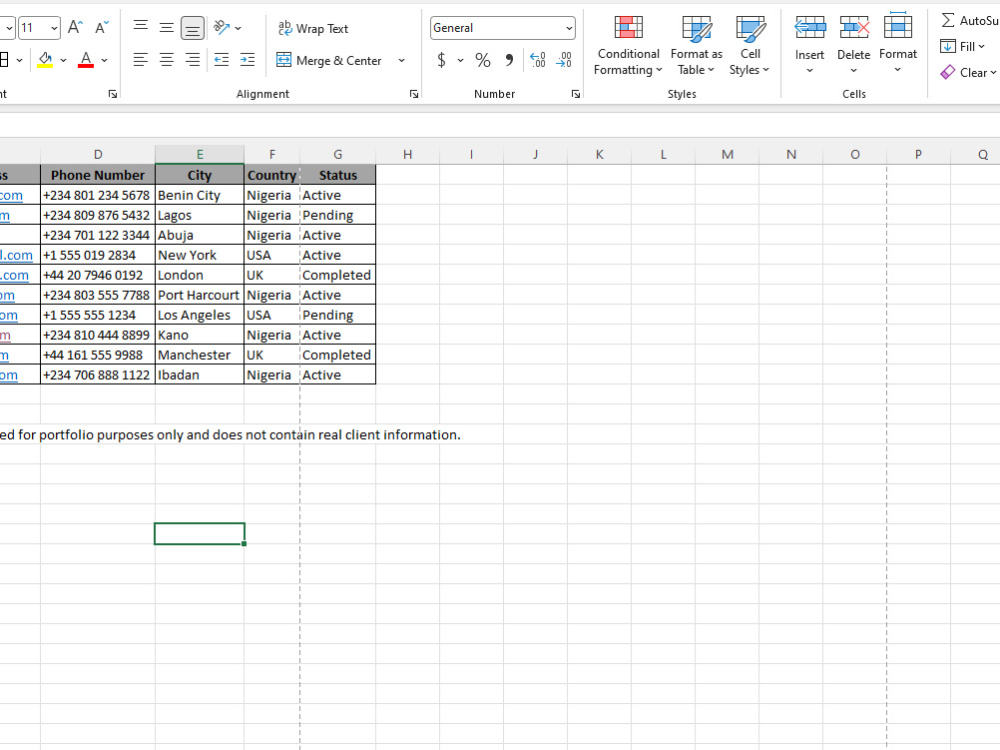Click AutoSum
The width and height of the screenshot is (1000, 750).
pyautogui.click(x=969, y=20)
